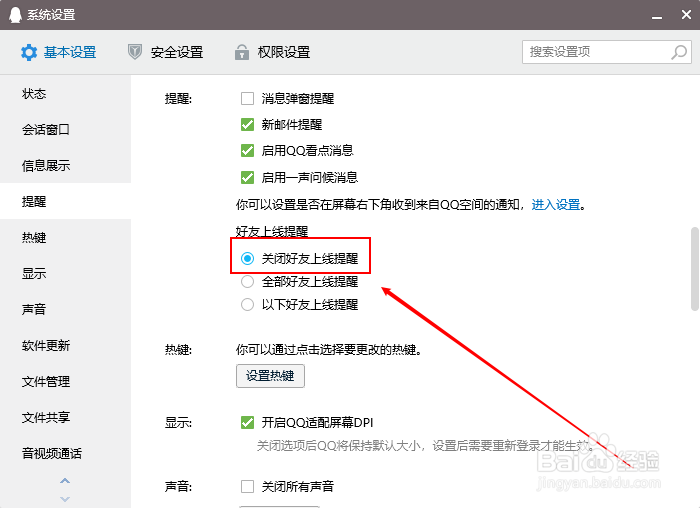Disable 启用QQ看点消息 checkbox
The width and height of the screenshot is (700, 508).
pyautogui.click(x=247, y=150)
